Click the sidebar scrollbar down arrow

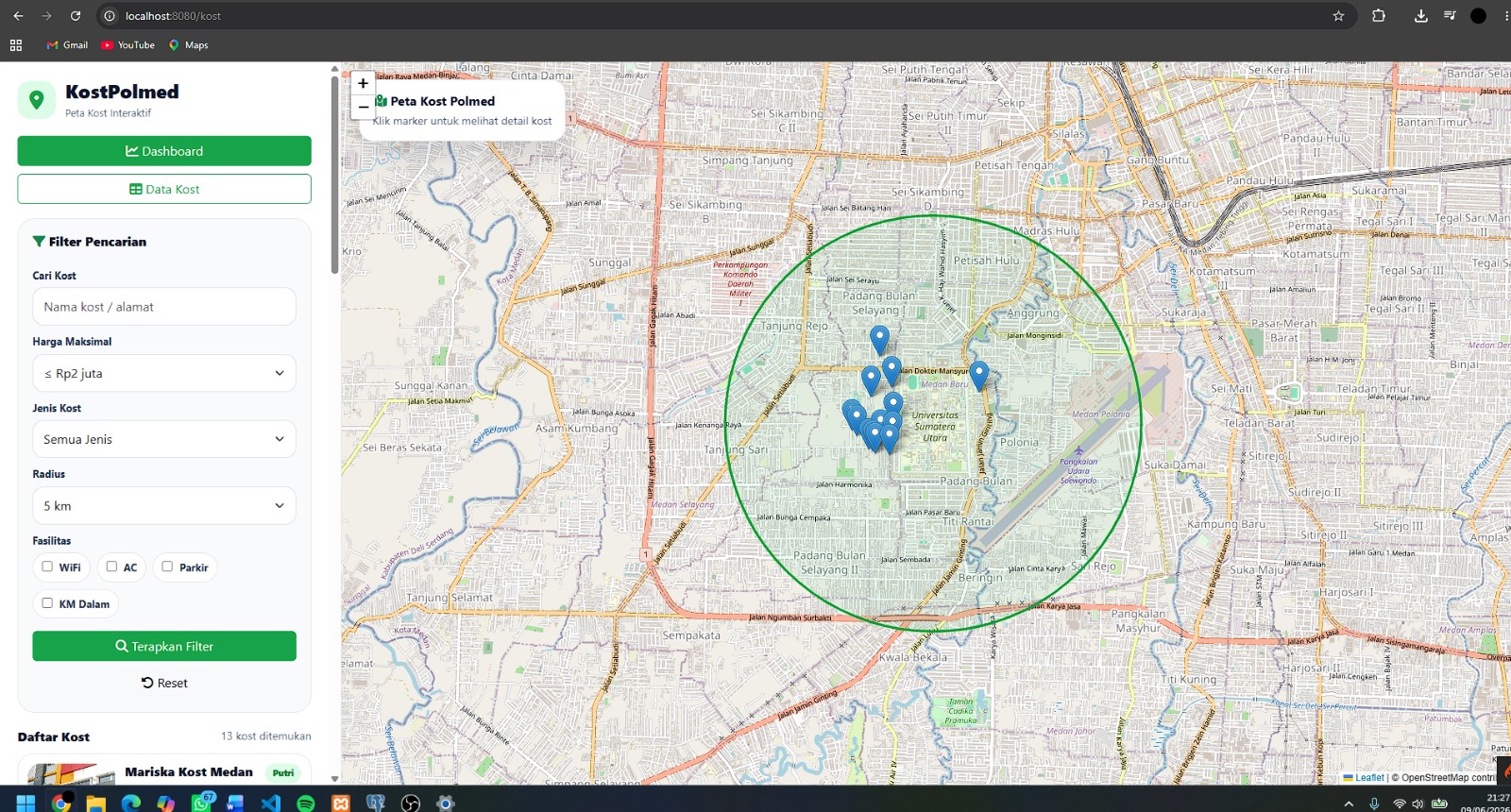(x=334, y=779)
